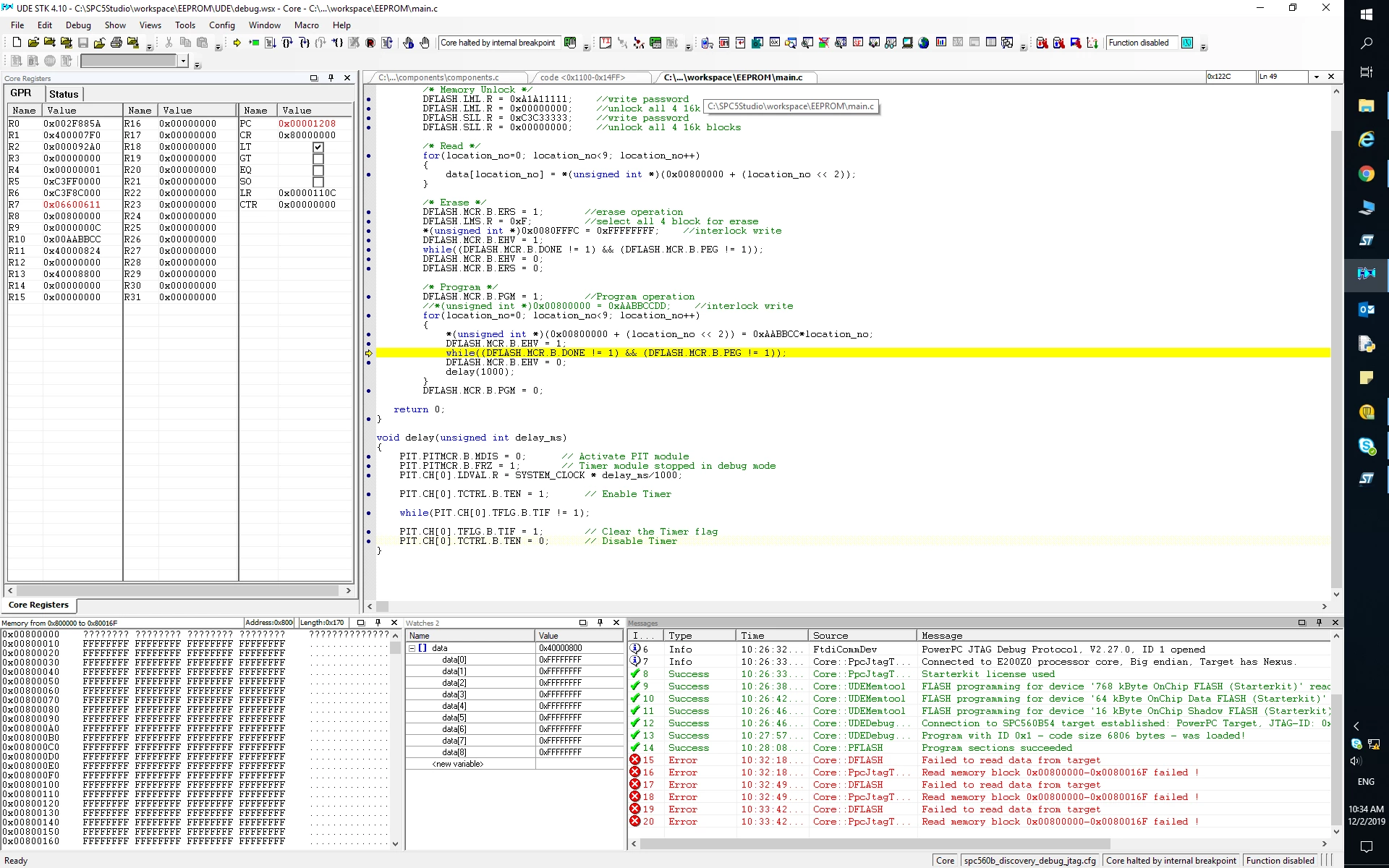Open Windows Start menu
Image resolution: width=1389 pixels, height=868 pixels.
click(x=1366, y=14)
